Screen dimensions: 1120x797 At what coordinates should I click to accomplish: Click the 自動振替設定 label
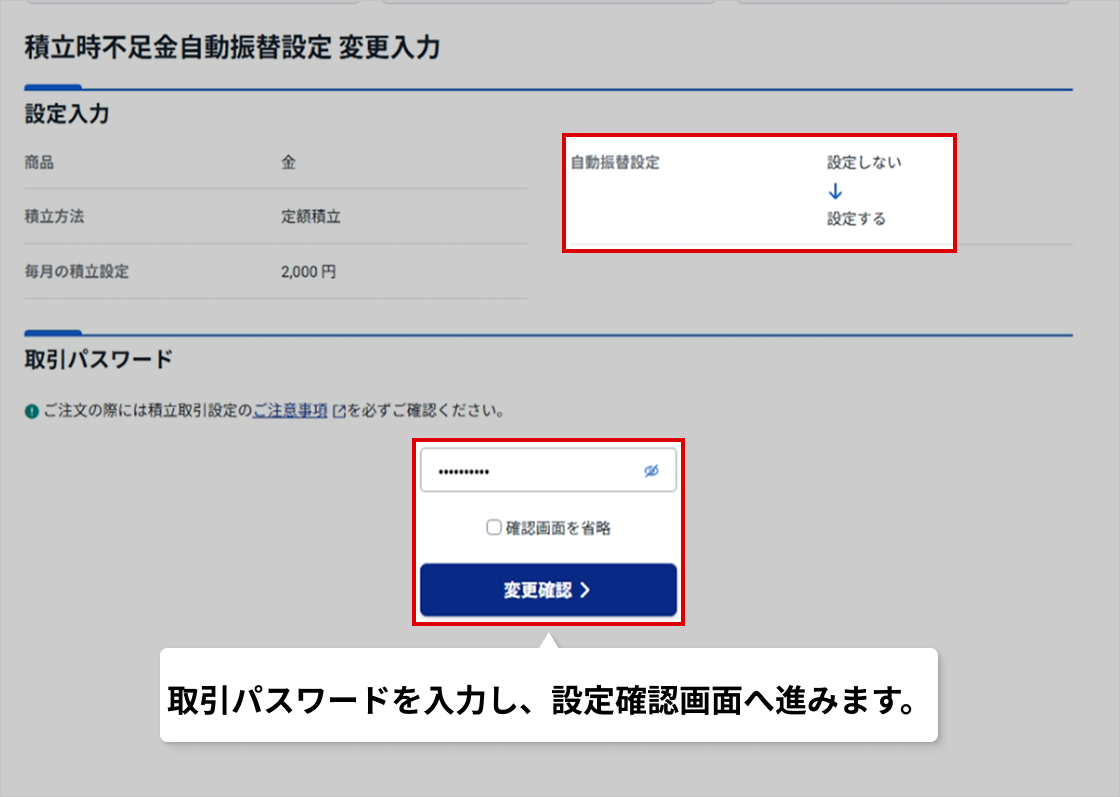[615, 162]
